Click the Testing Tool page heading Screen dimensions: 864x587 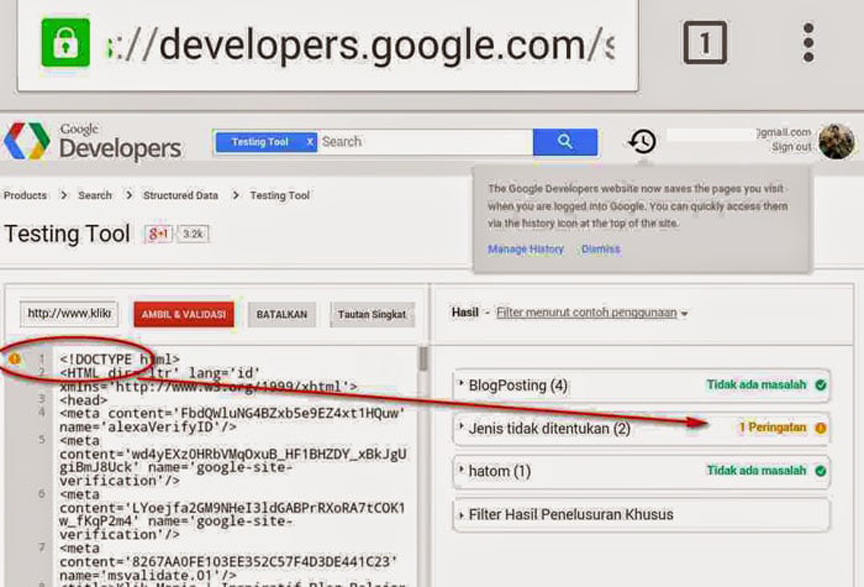click(x=67, y=234)
